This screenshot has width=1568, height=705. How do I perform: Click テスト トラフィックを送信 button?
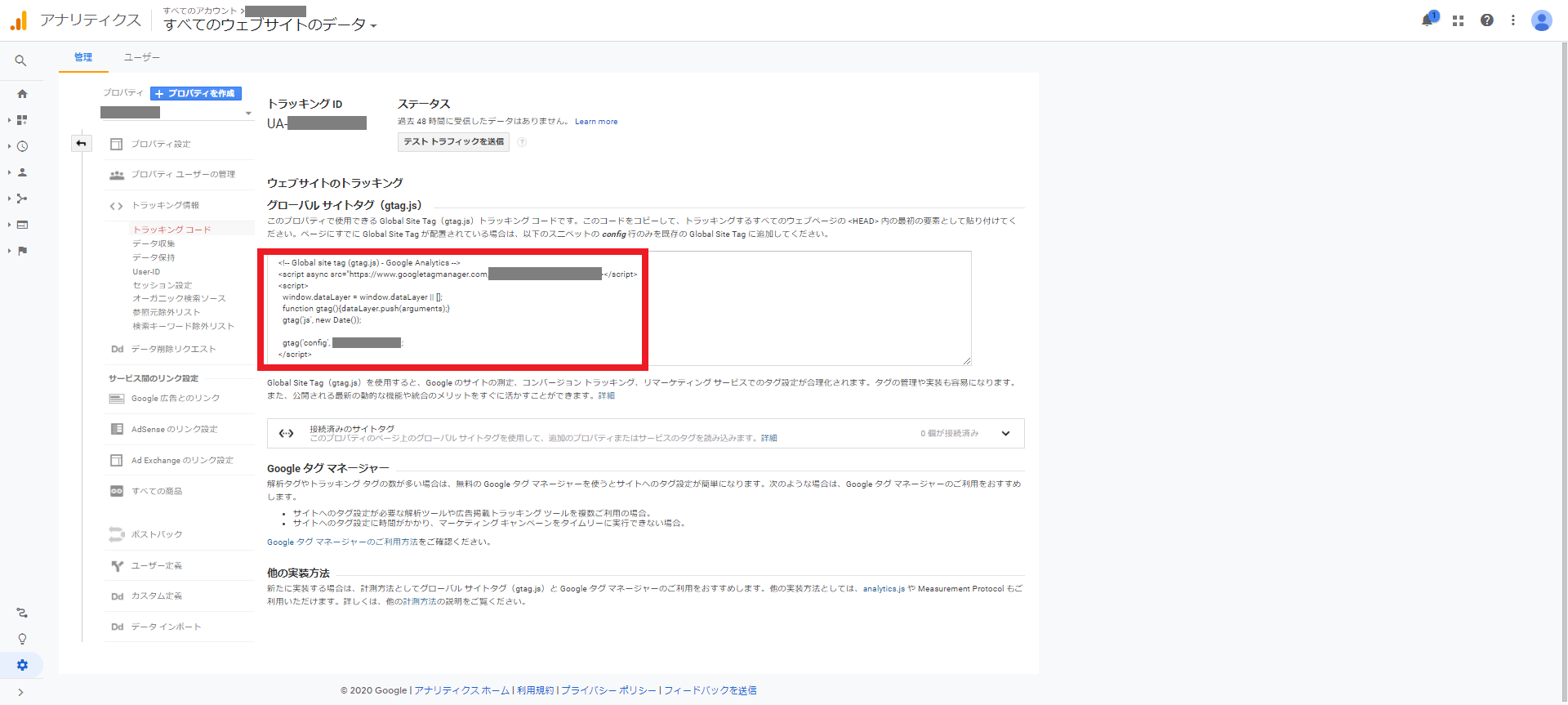click(453, 142)
